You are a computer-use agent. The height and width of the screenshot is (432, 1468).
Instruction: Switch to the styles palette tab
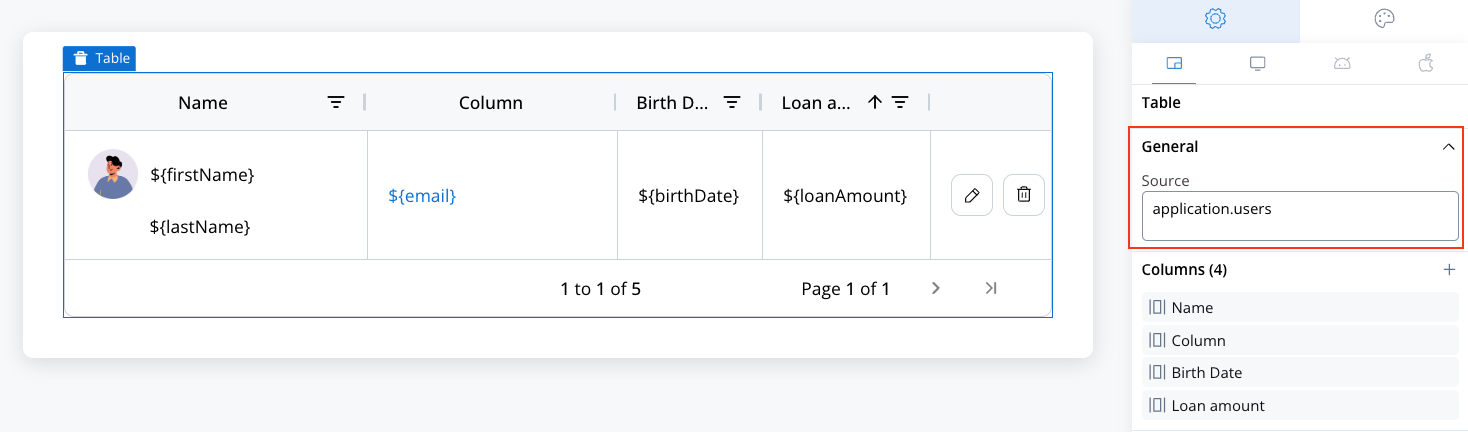(x=1384, y=19)
